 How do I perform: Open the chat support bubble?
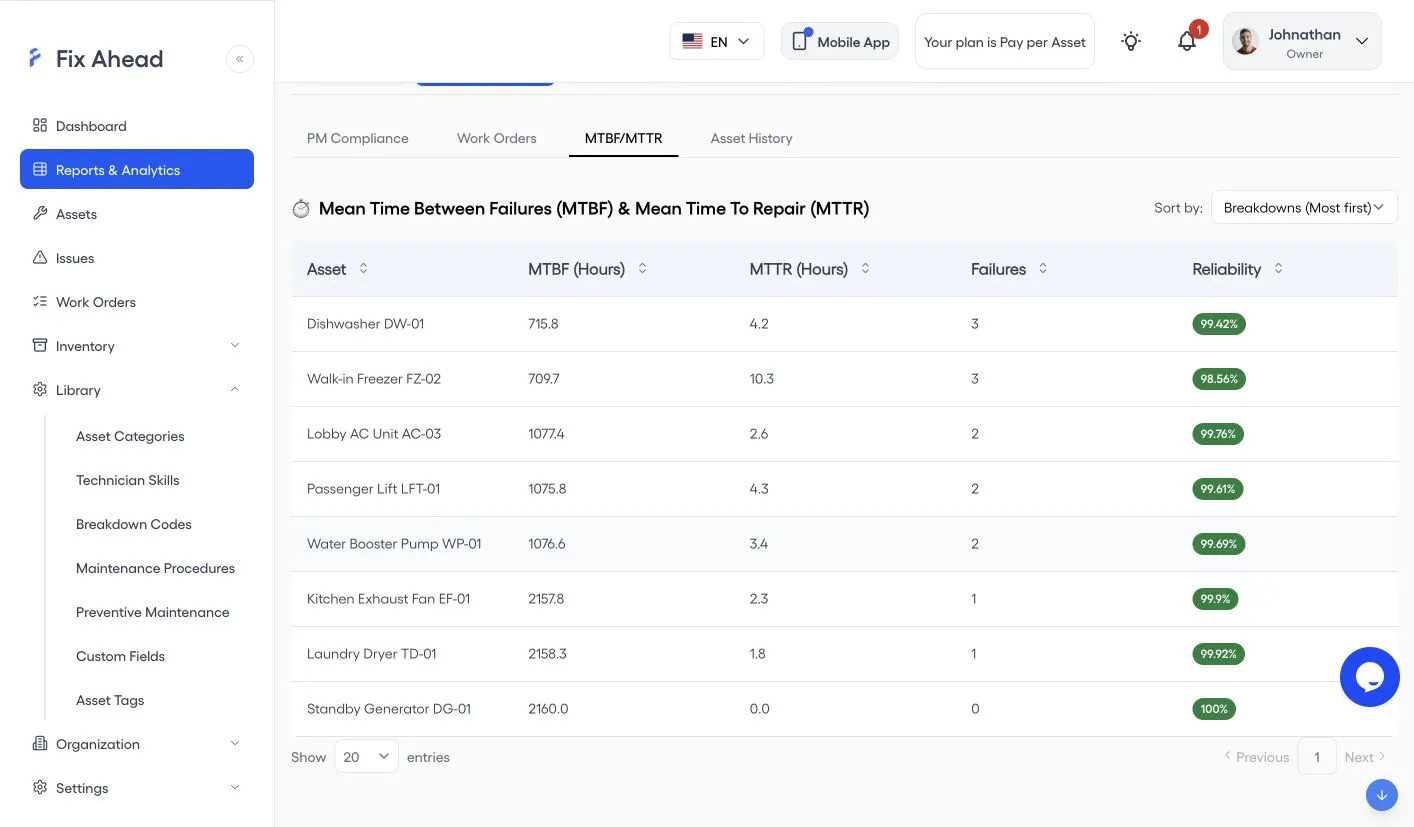1370,677
